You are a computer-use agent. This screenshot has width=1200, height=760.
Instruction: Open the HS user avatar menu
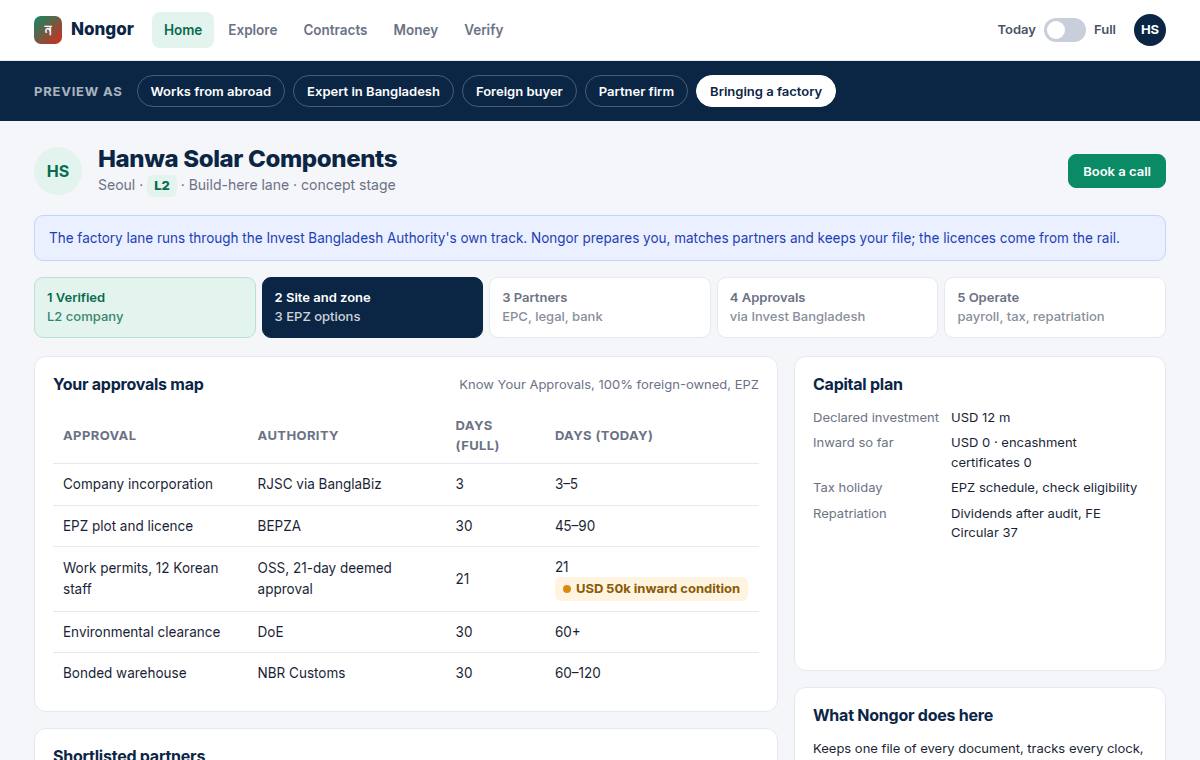click(x=1150, y=30)
